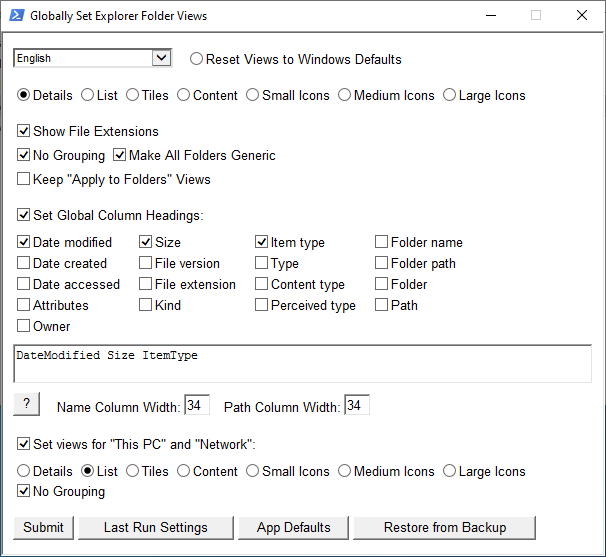Screen dimensions: 606x557
Task: Select Large Icons in top view row
Action: [x=450, y=96]
